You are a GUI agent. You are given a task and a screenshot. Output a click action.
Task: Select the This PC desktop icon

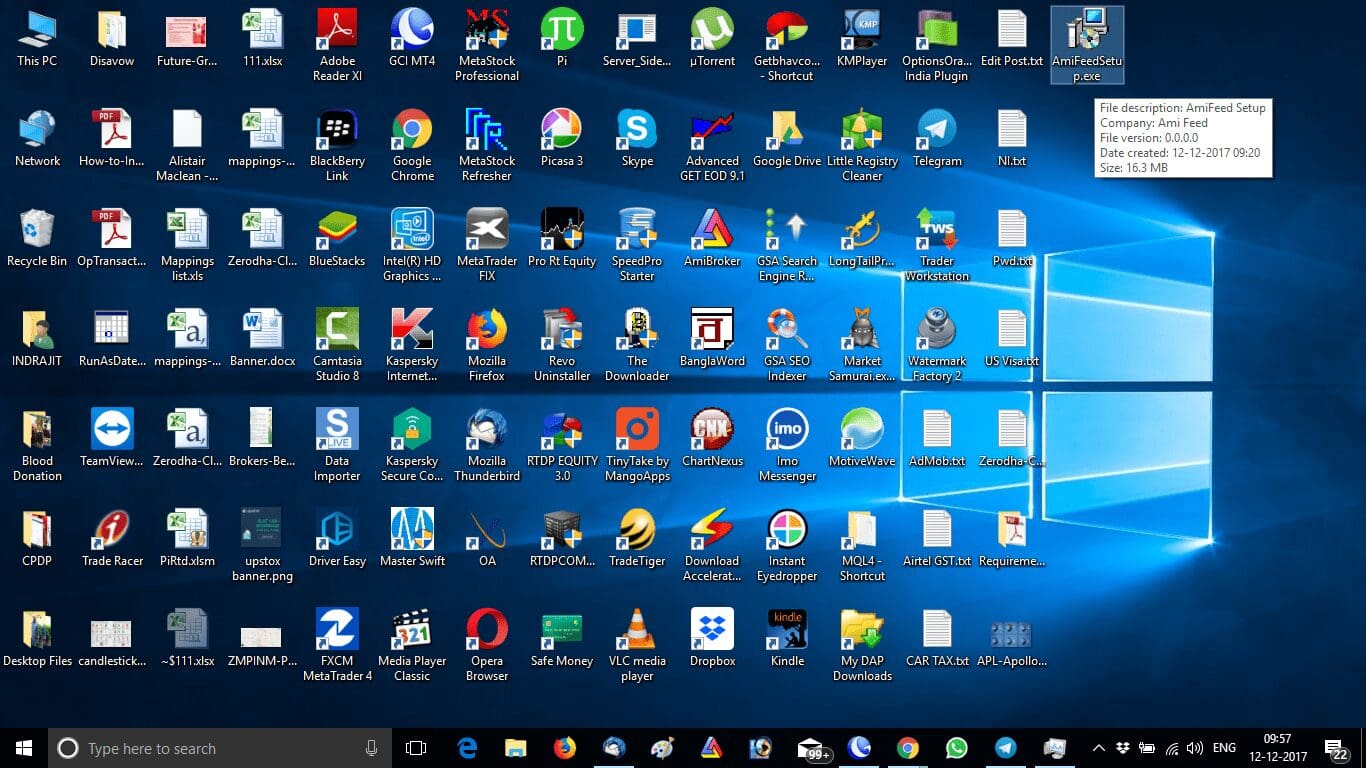[x=37, y=38]
